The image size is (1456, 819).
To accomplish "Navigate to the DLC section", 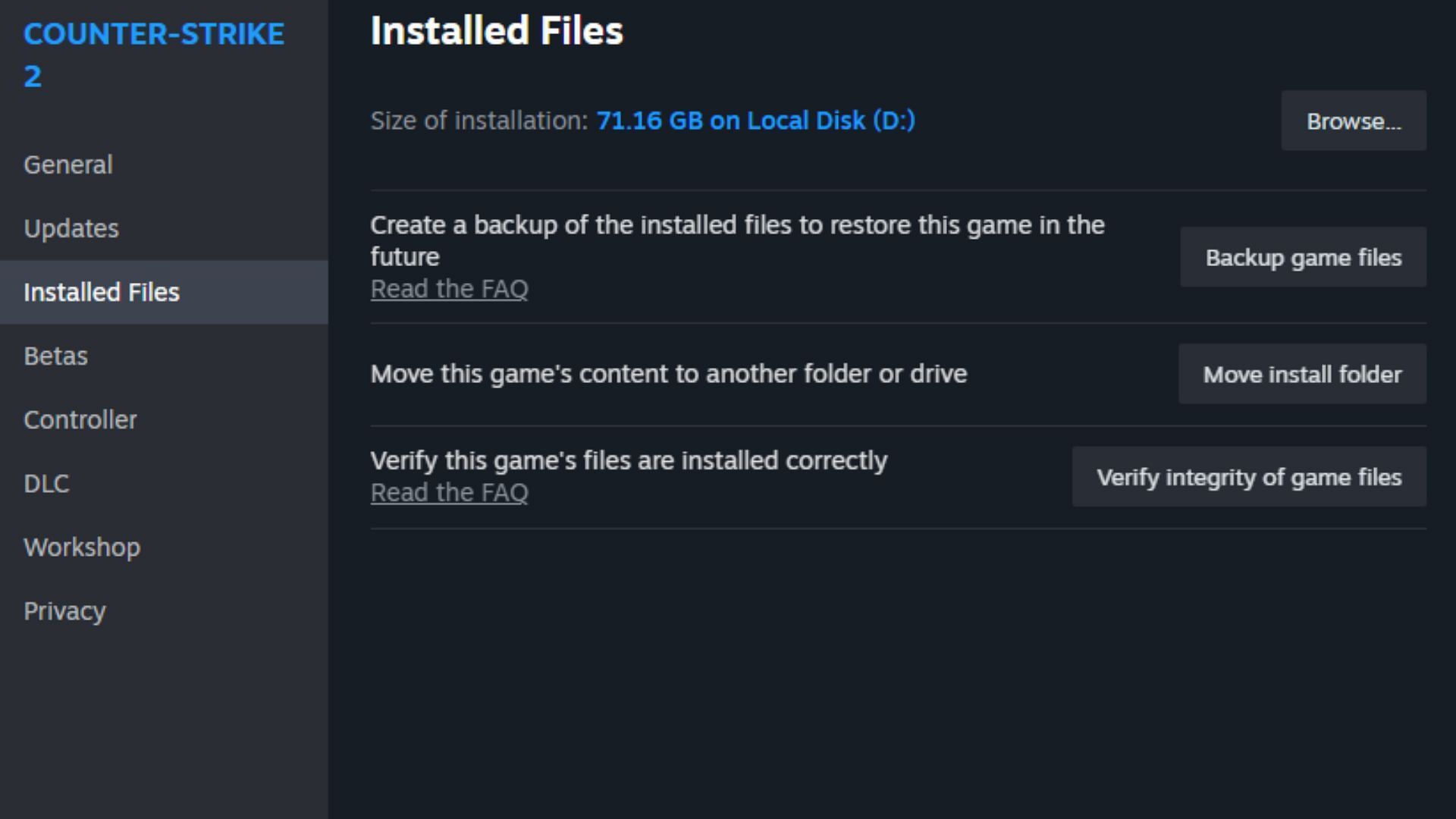I will click(x=46, y=482).
